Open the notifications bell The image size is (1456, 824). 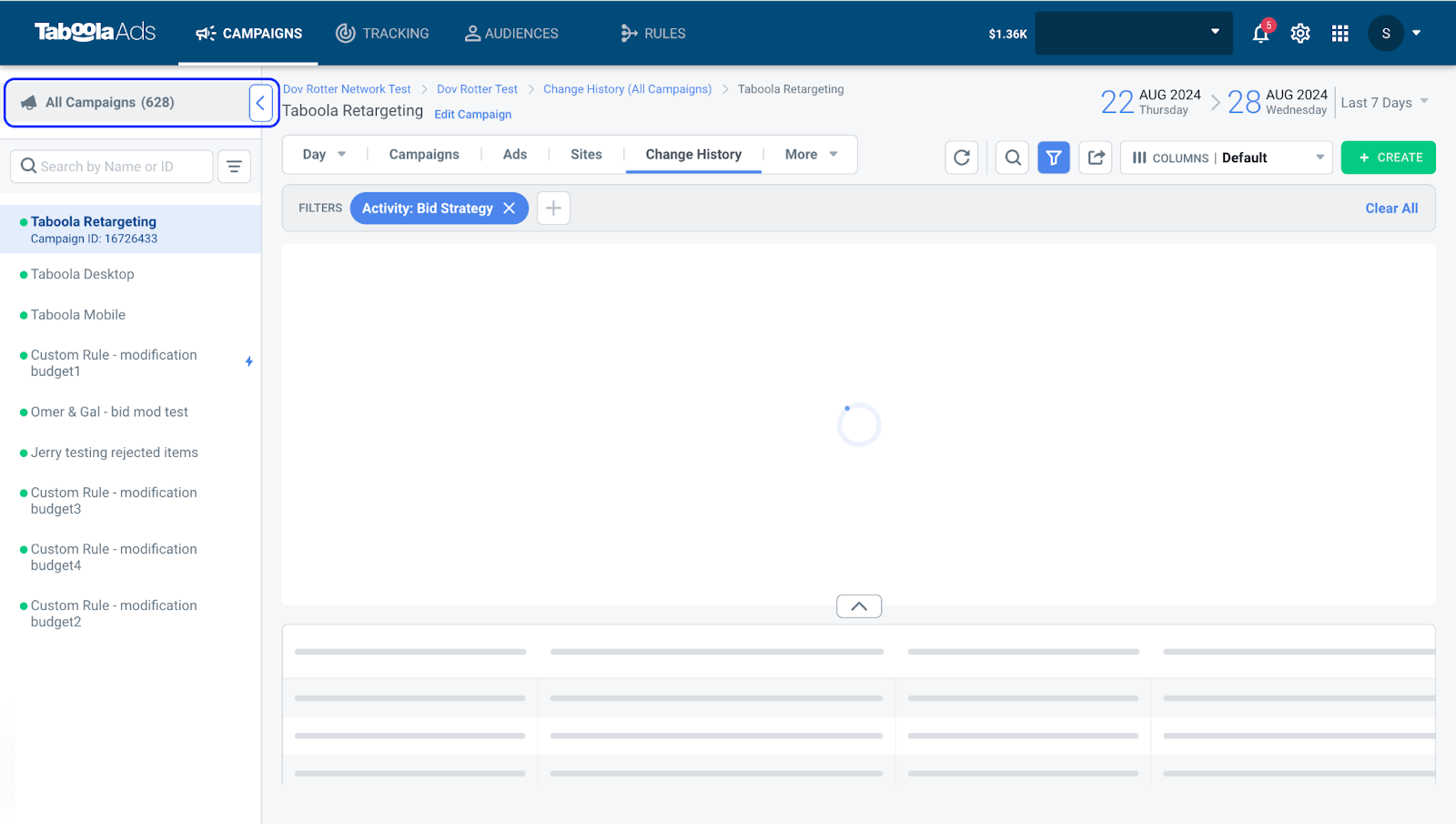pyautogui.click(x=1261, y=33)
